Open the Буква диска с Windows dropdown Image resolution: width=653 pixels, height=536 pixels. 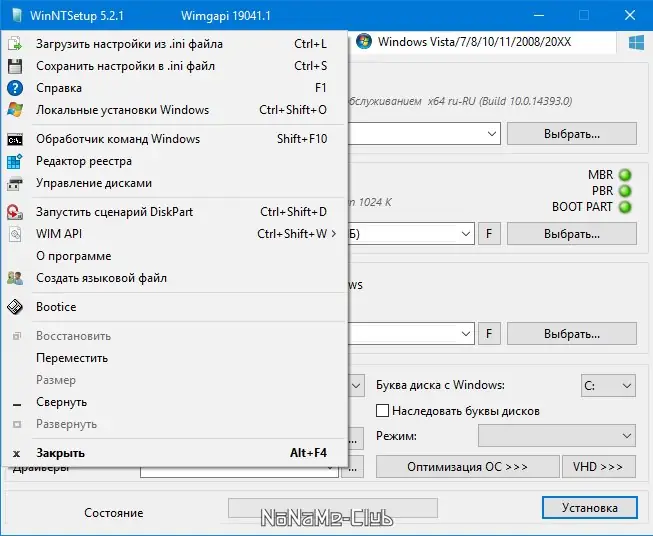[x=608, y=386]
